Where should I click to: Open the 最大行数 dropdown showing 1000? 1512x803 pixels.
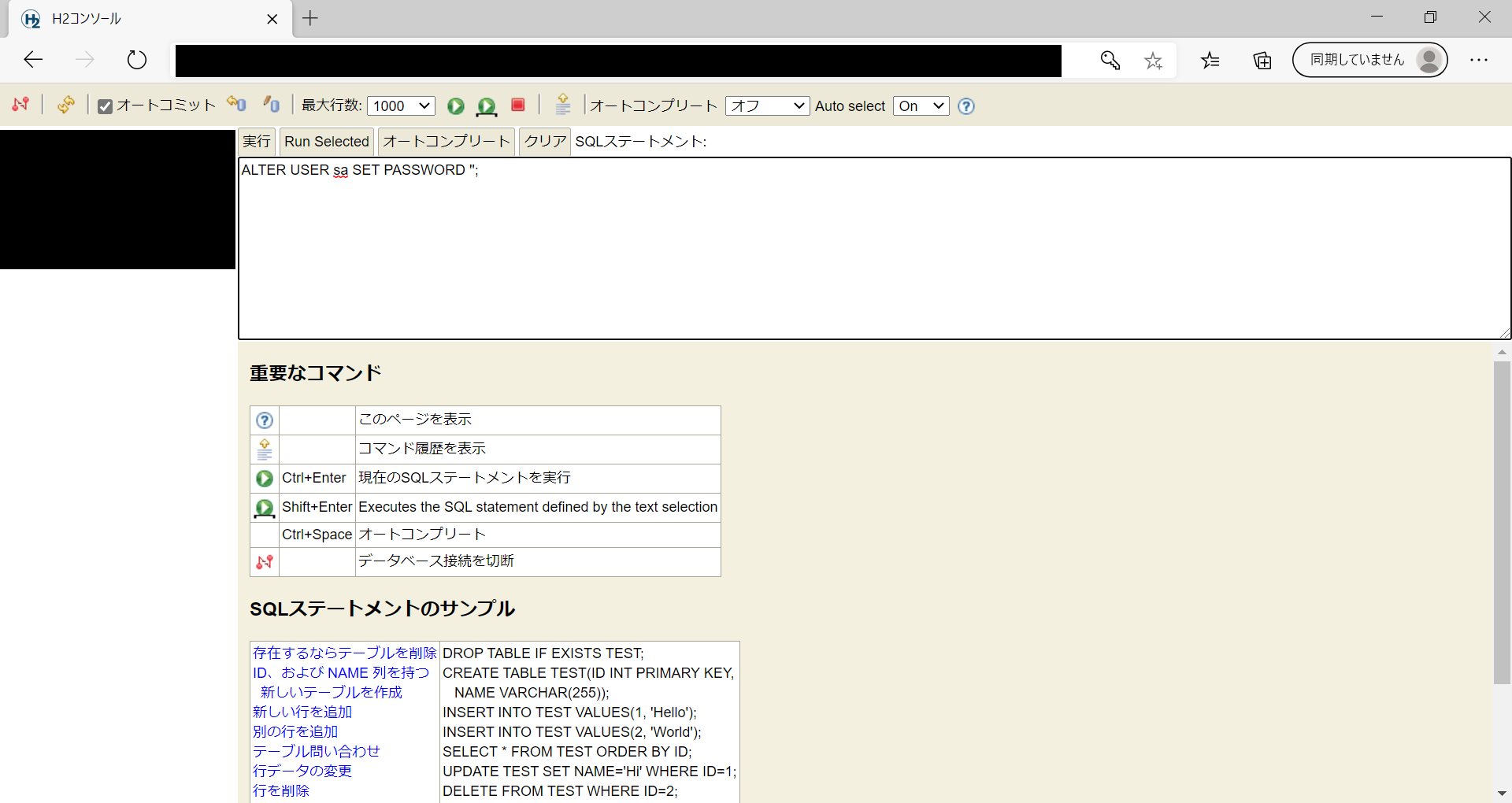(x=401, y=105)
